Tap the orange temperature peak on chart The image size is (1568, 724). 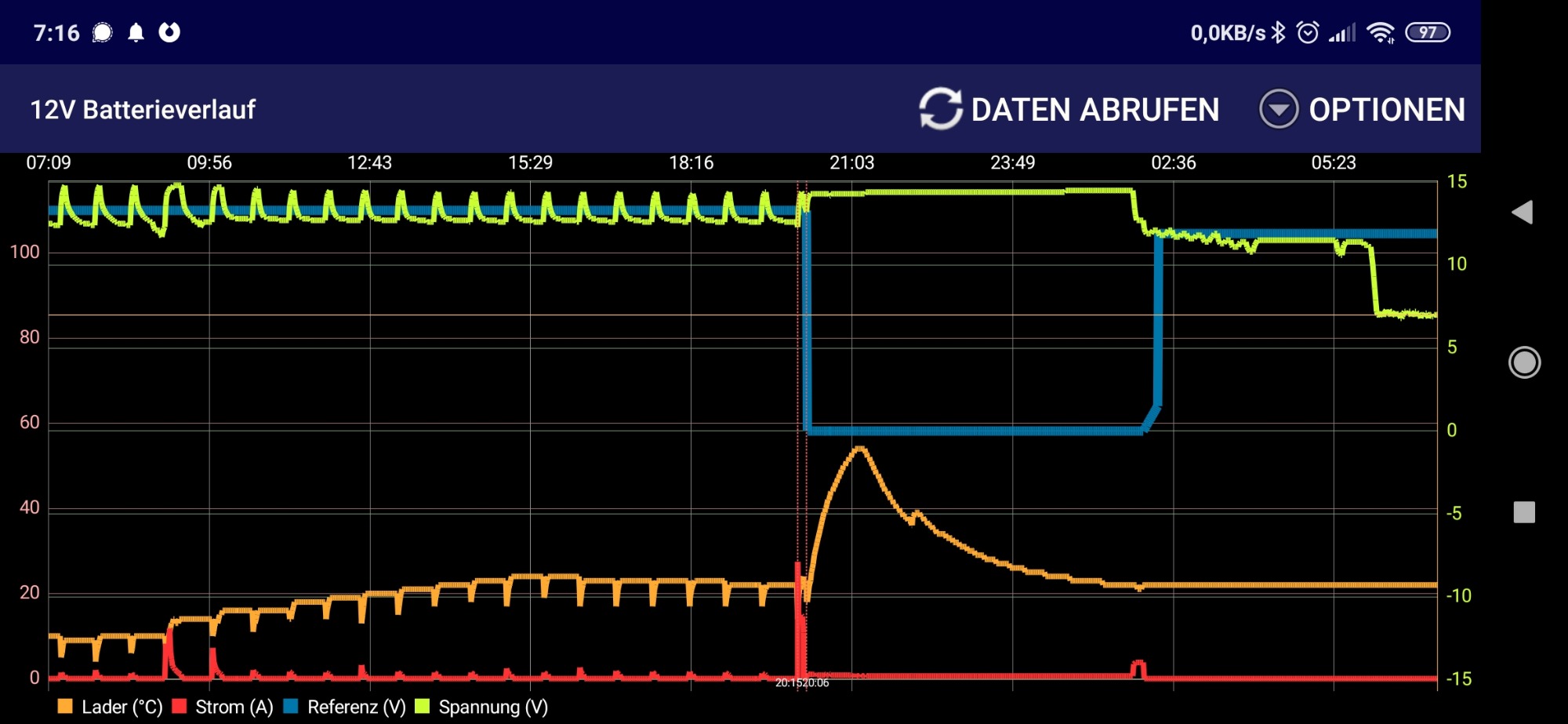pyautogui.click(x=860, y=449)
